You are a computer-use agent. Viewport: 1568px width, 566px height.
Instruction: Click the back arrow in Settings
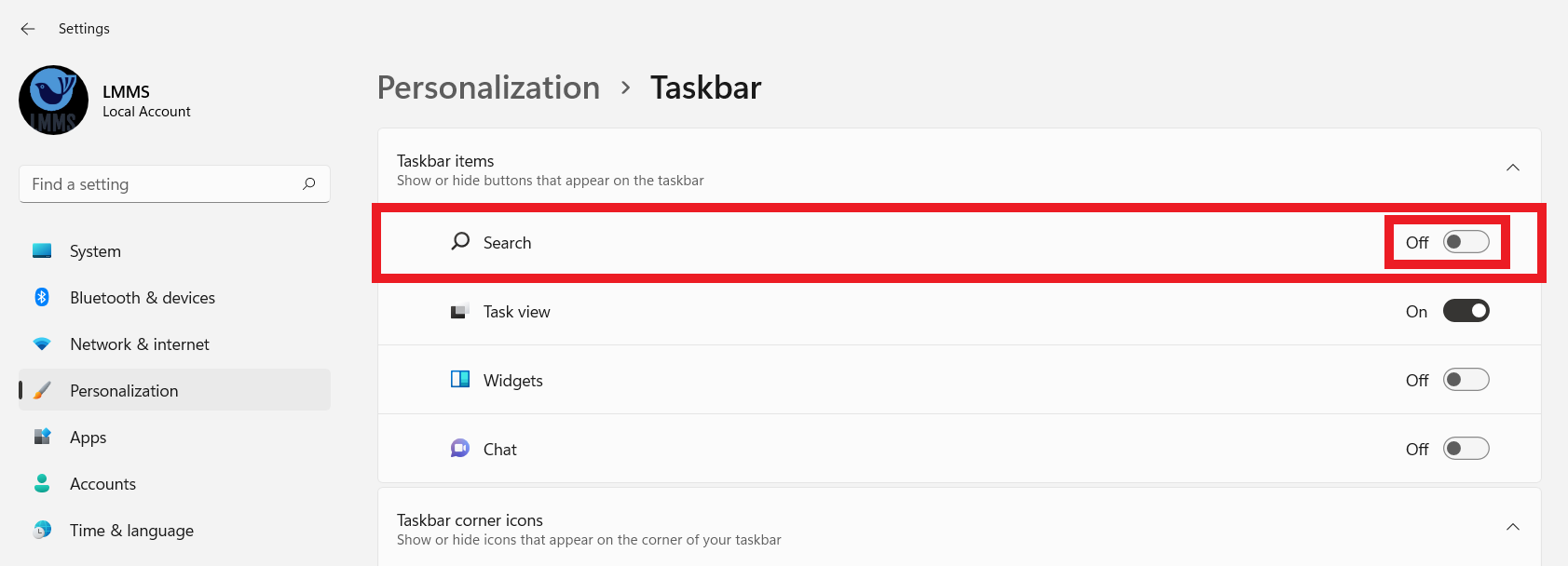27,29
